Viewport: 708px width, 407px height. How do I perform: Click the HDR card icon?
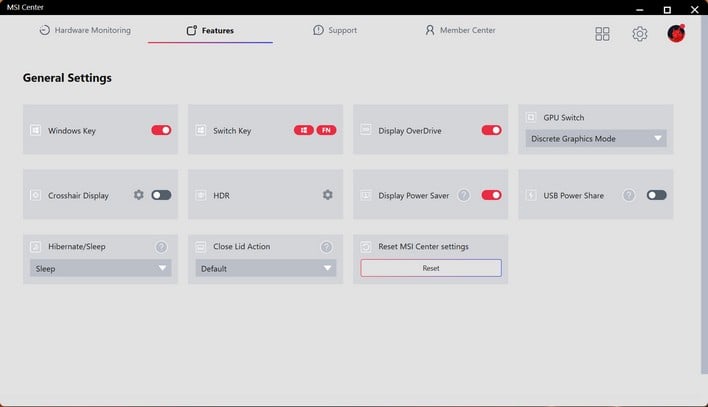[200, 195]
